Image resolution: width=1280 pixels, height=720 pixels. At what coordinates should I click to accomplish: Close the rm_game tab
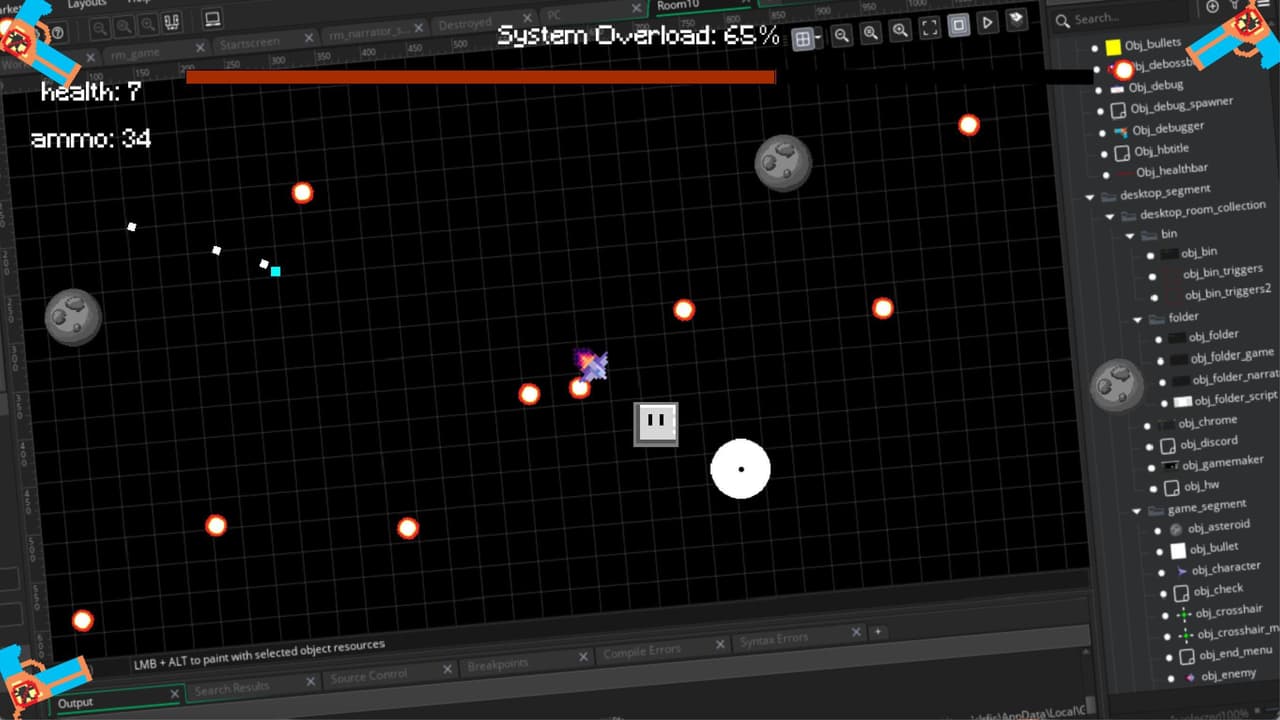point(199,47)
